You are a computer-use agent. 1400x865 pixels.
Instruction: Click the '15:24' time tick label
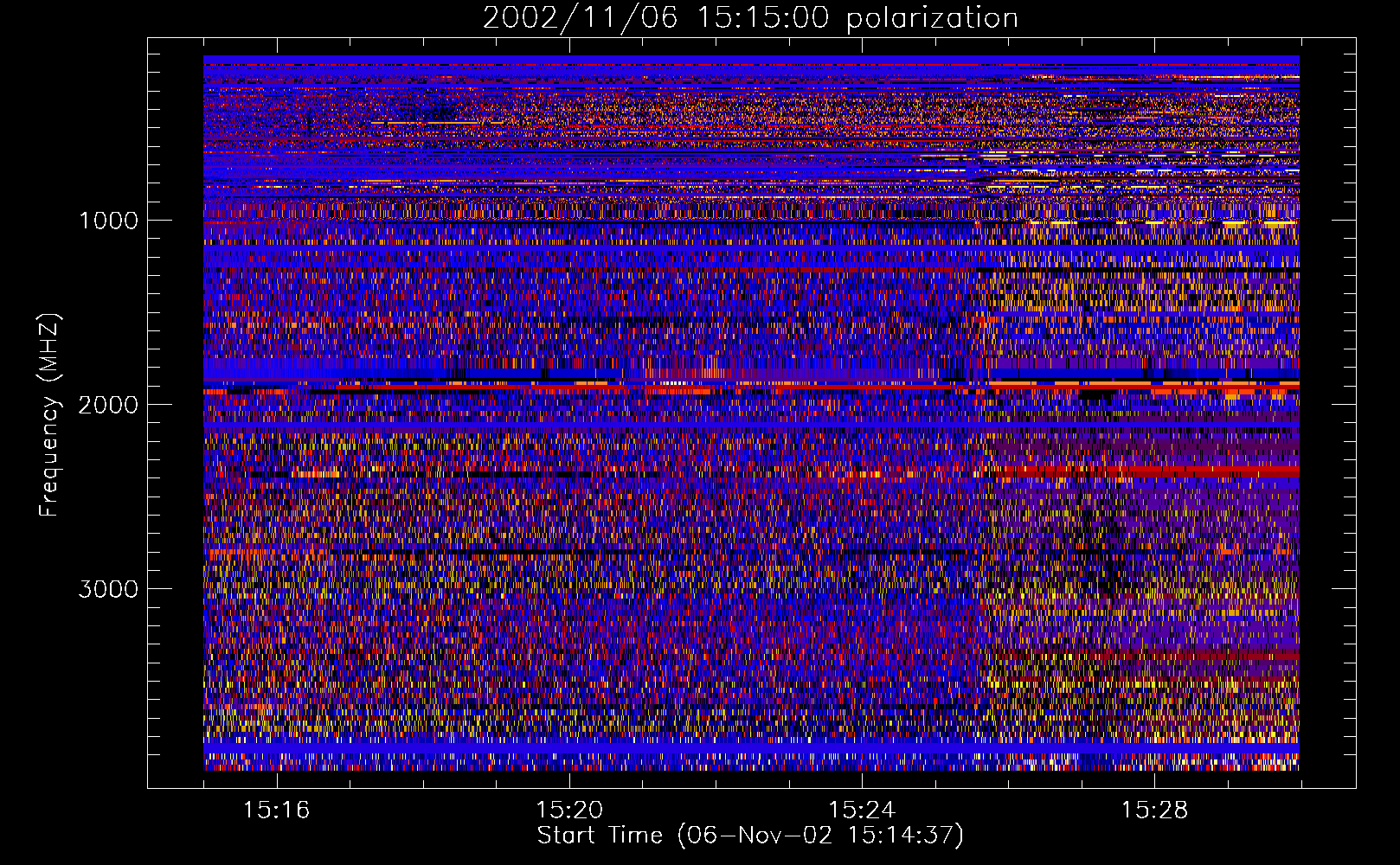point(862,810)
